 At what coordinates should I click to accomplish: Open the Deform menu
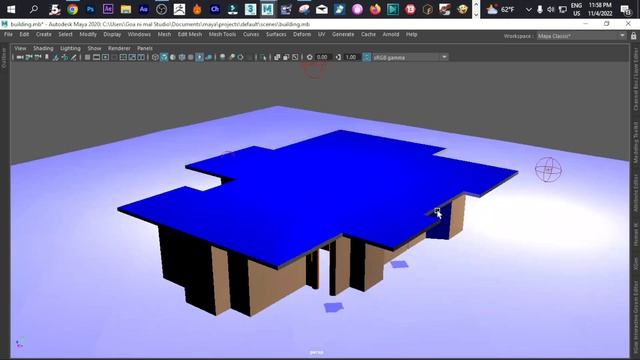point(302,35)
